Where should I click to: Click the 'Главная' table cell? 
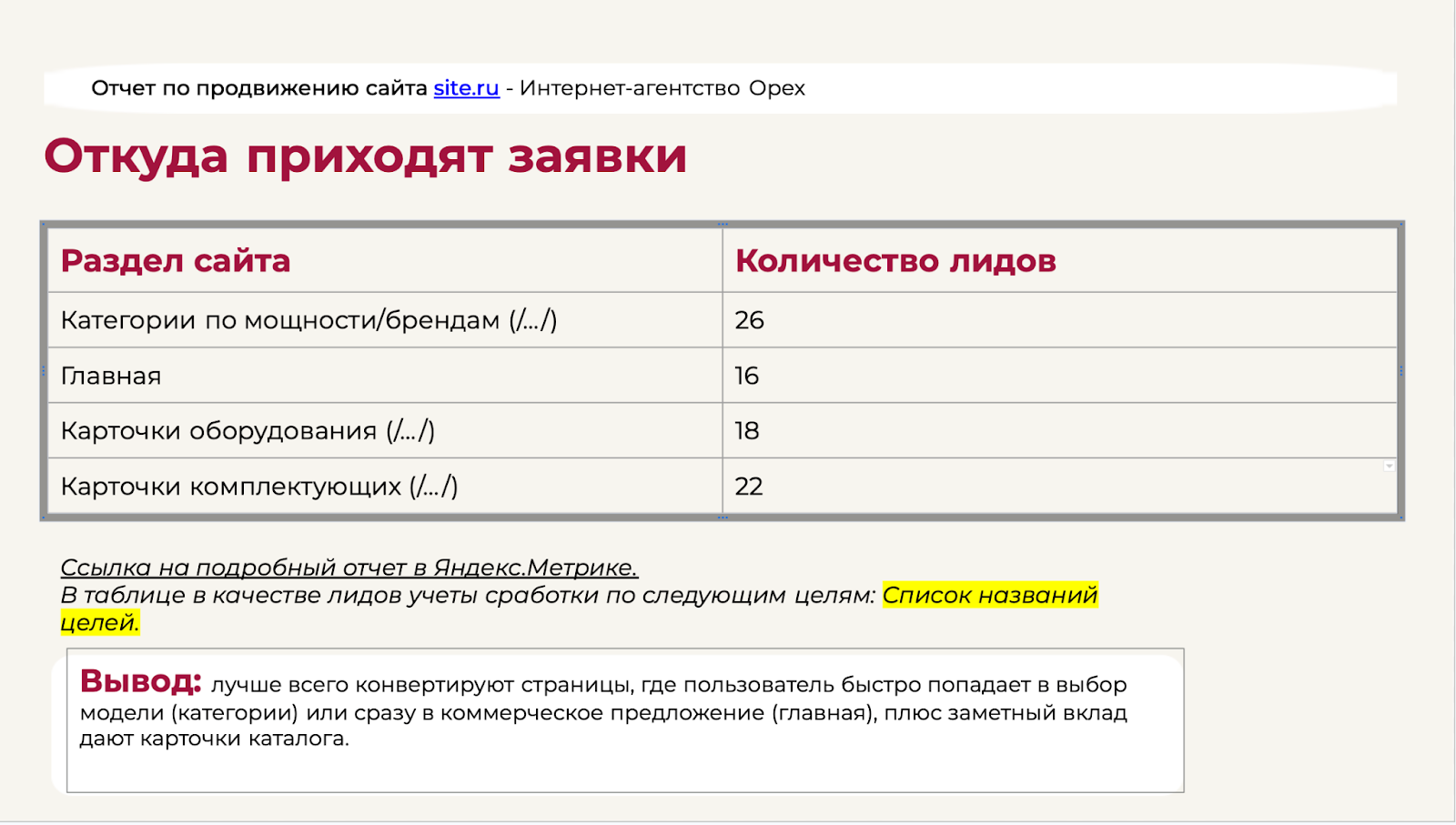[x=111, y=376]
